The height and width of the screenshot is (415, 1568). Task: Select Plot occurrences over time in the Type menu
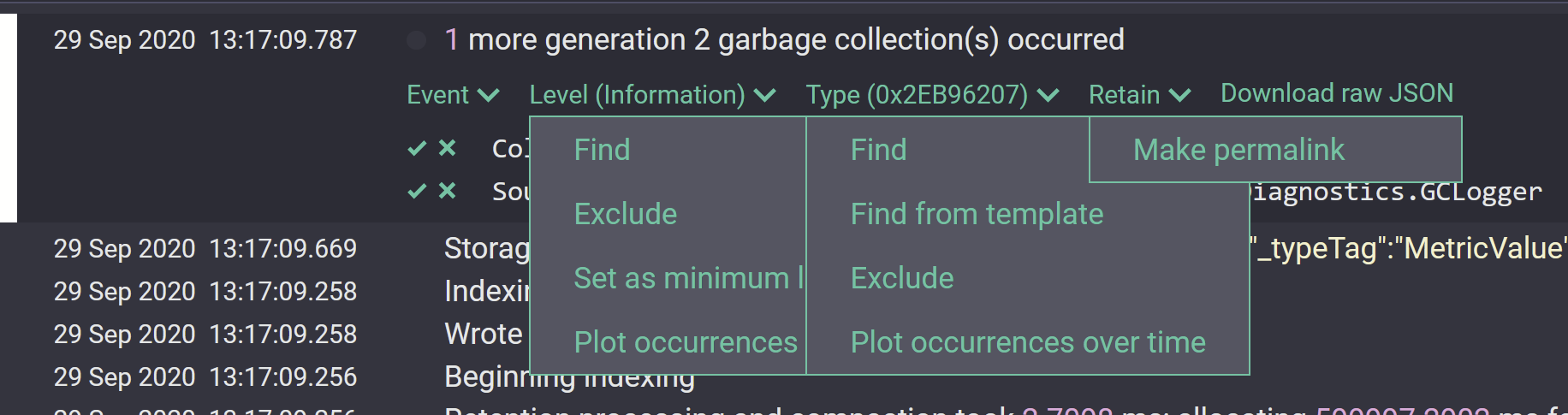[1027, 342]
